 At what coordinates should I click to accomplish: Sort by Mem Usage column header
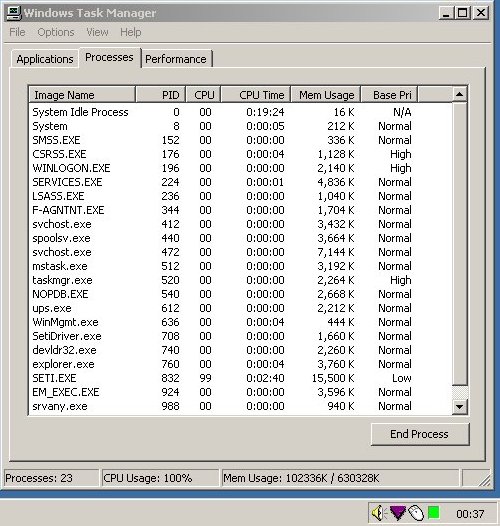(326, 95)
